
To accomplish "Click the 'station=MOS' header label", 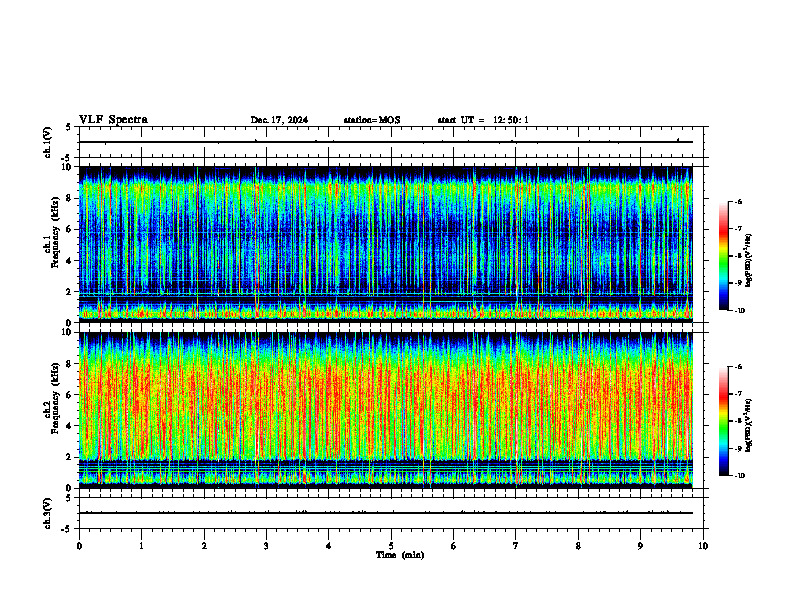I will click(372, 120).
